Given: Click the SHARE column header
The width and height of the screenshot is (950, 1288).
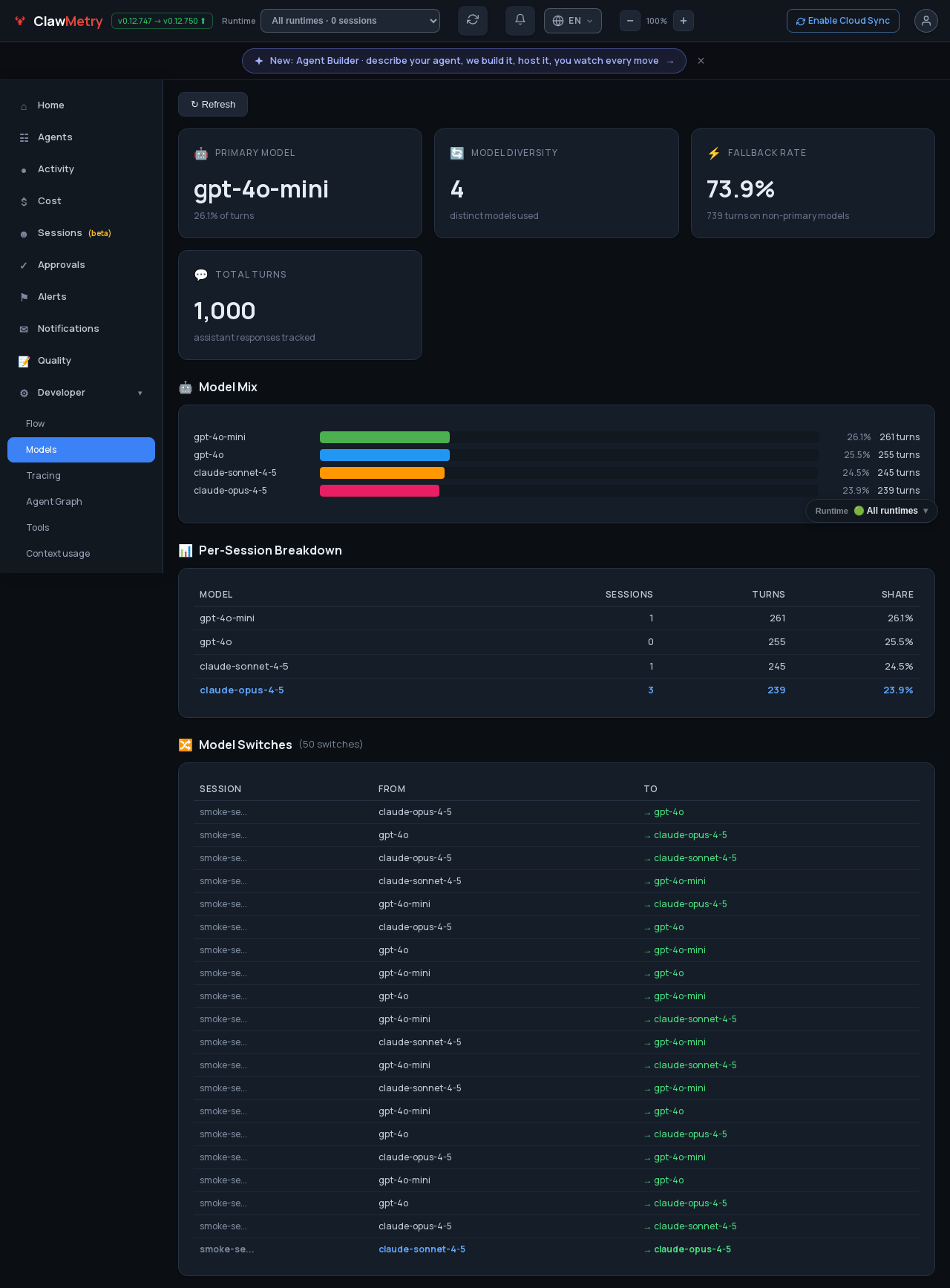Looking at the screenshot, I should (x=897, y=595).
